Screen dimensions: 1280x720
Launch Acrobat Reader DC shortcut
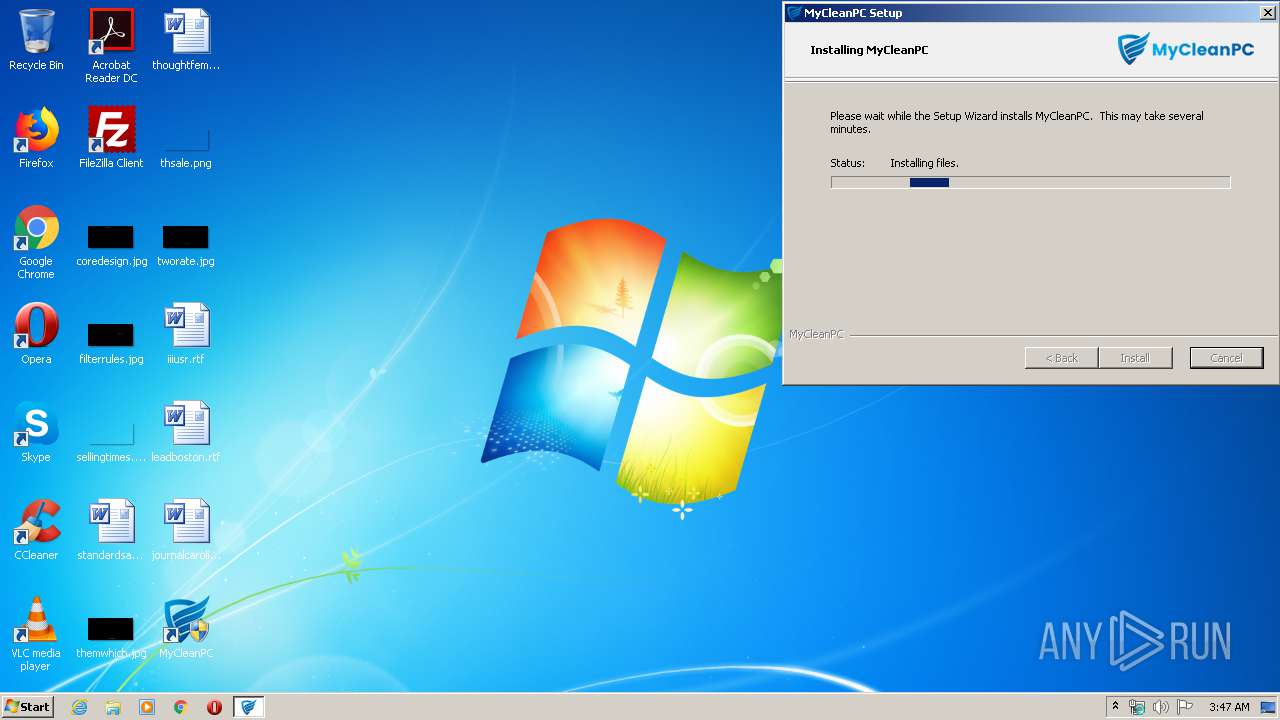(x=111, y=46)
